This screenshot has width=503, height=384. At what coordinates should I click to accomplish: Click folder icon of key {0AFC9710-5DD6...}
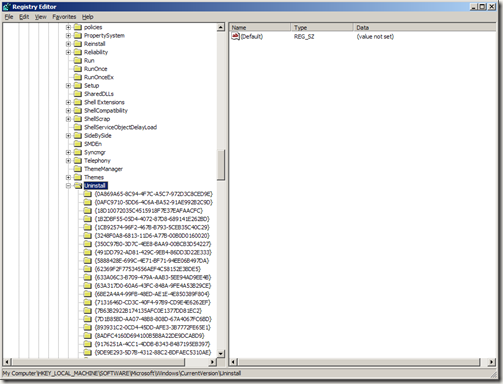tap(87, 202)
